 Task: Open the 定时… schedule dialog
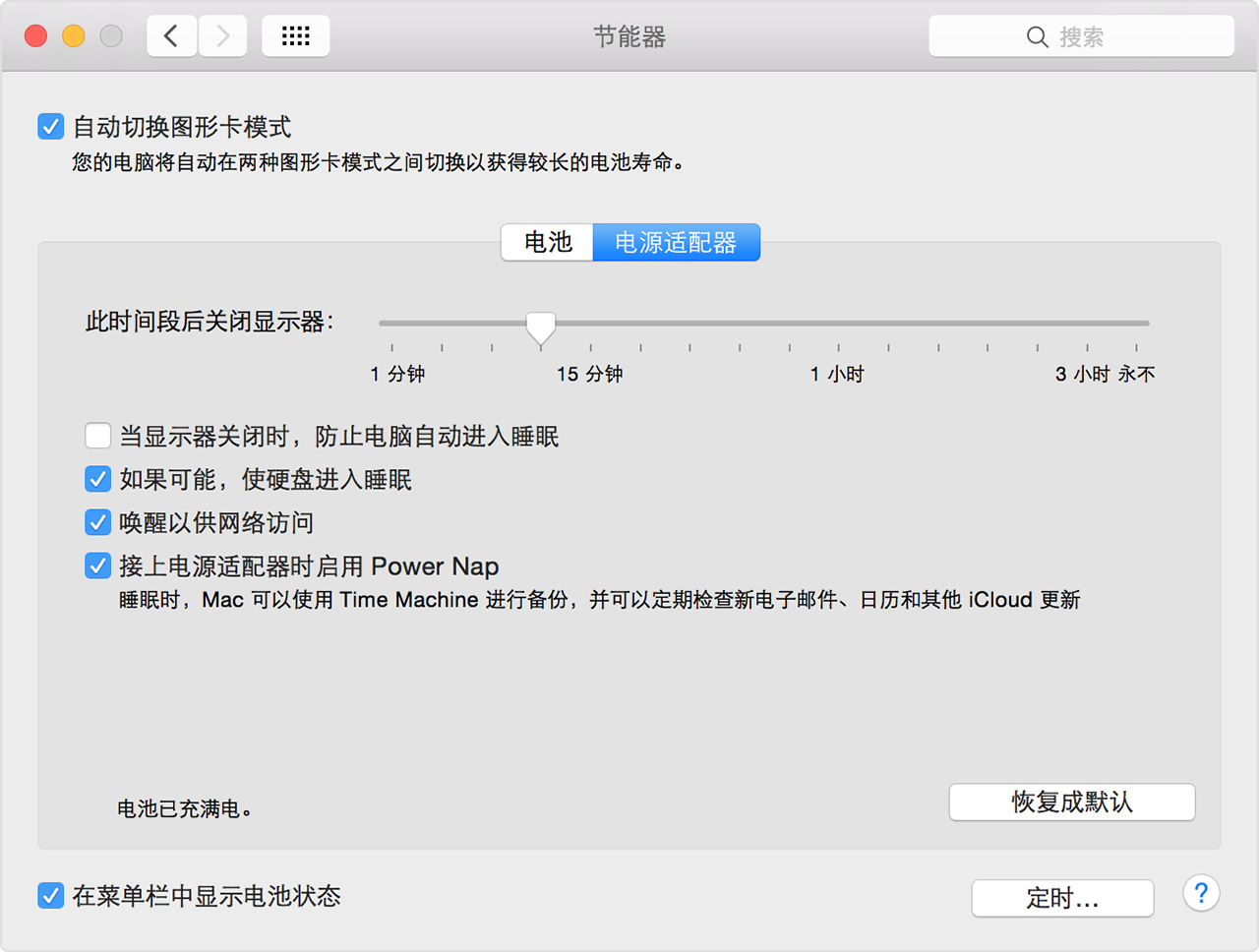pyautogui.click(x=1062, y=898)
